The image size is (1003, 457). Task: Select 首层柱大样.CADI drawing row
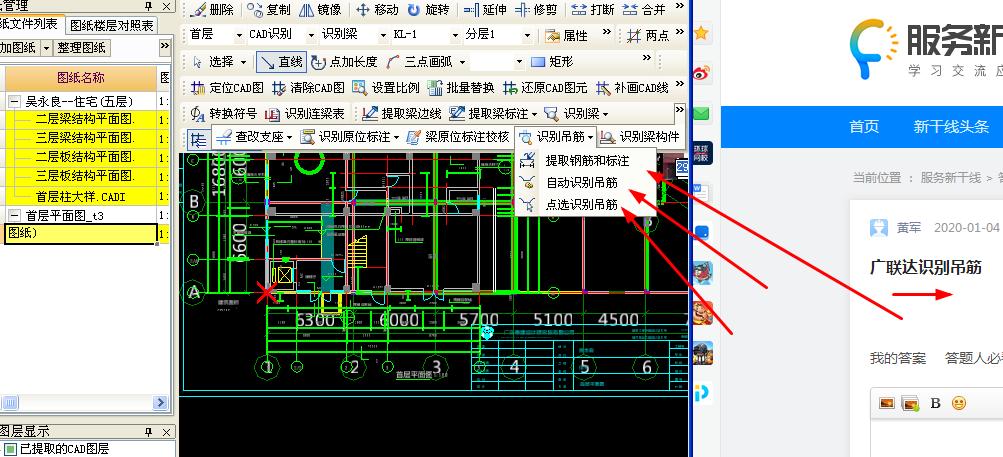(80, 196)
